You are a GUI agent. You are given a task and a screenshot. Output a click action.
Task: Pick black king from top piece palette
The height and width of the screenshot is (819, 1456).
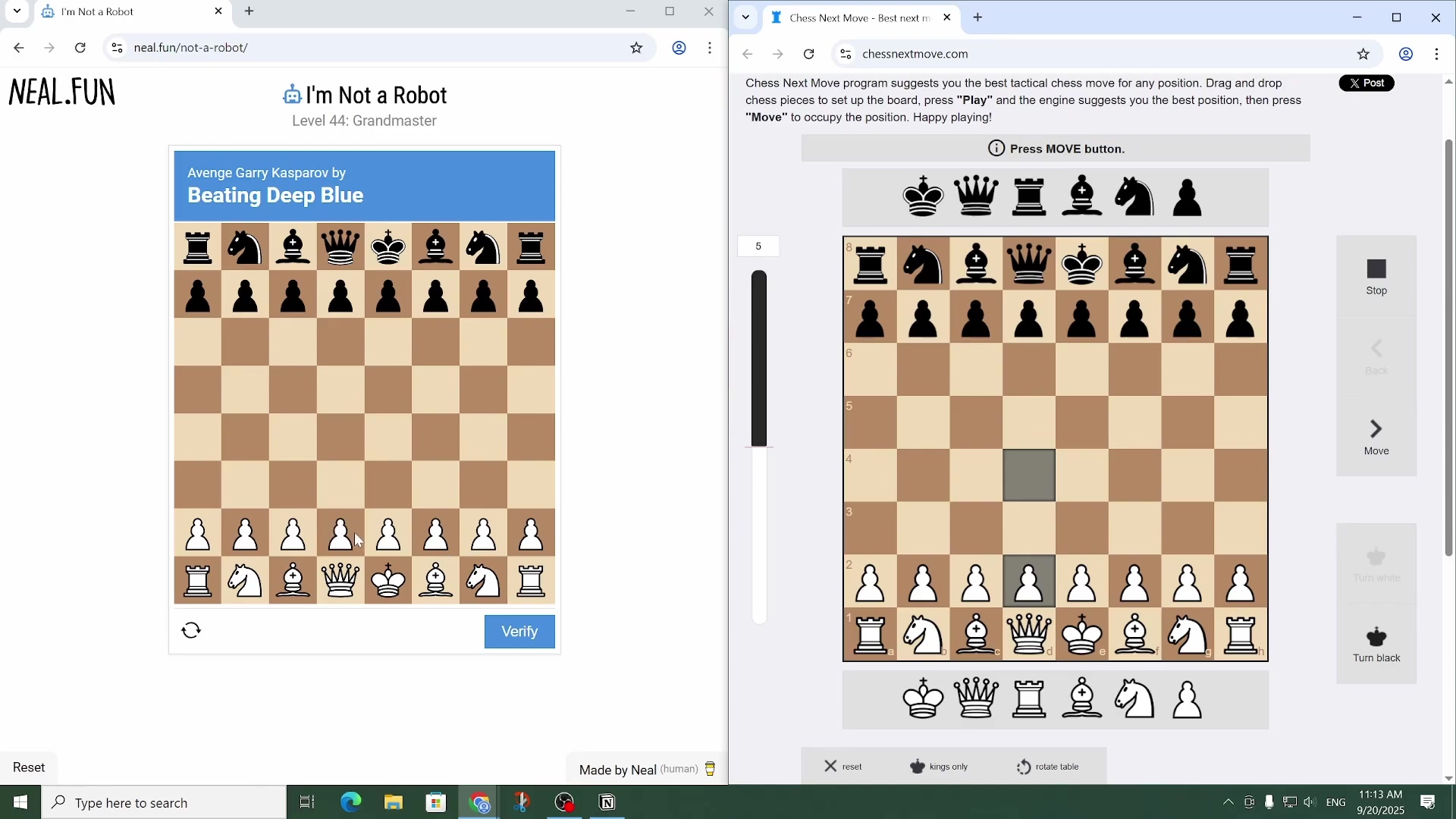pyautogui.click(x=923, y=197)
